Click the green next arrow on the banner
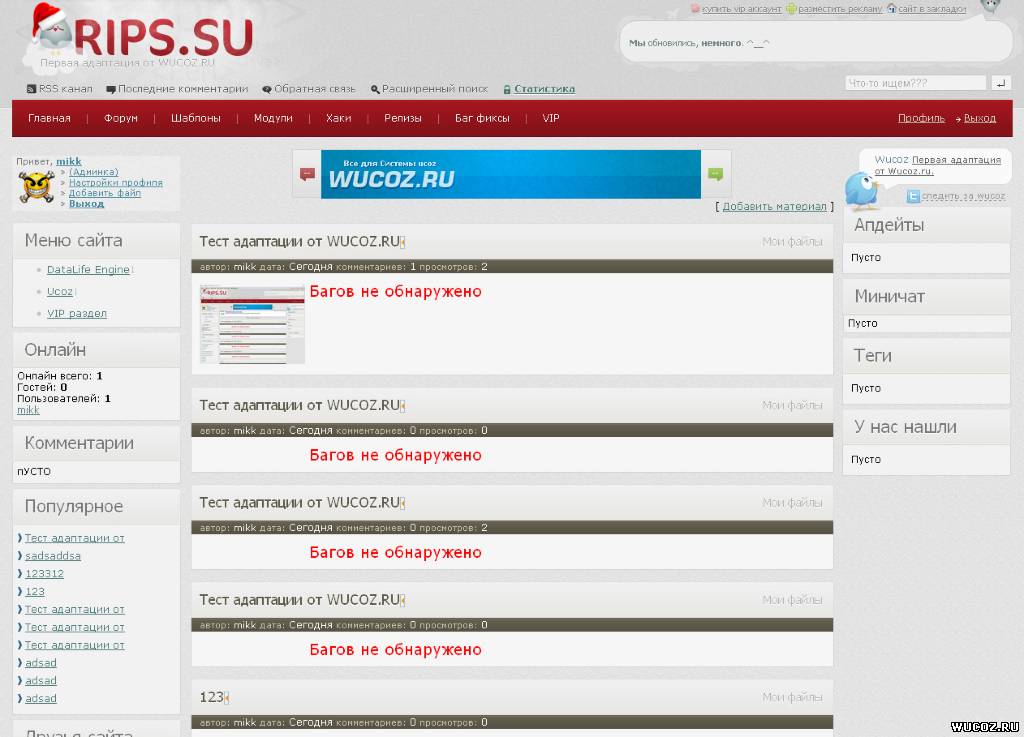The height and width of the screenshot is (737, 1024). click(716, 174)
